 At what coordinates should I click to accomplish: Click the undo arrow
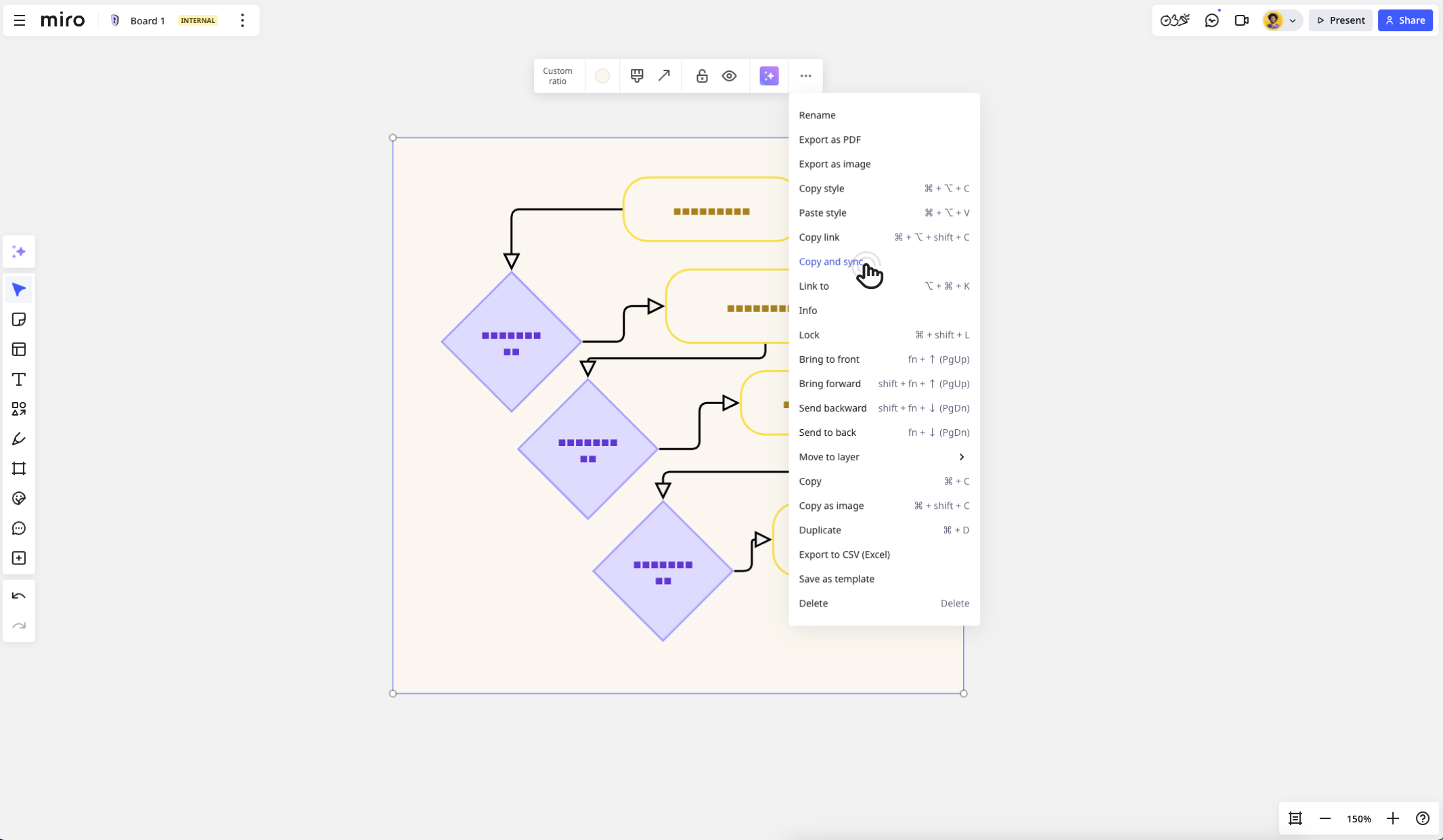(19, 596)
